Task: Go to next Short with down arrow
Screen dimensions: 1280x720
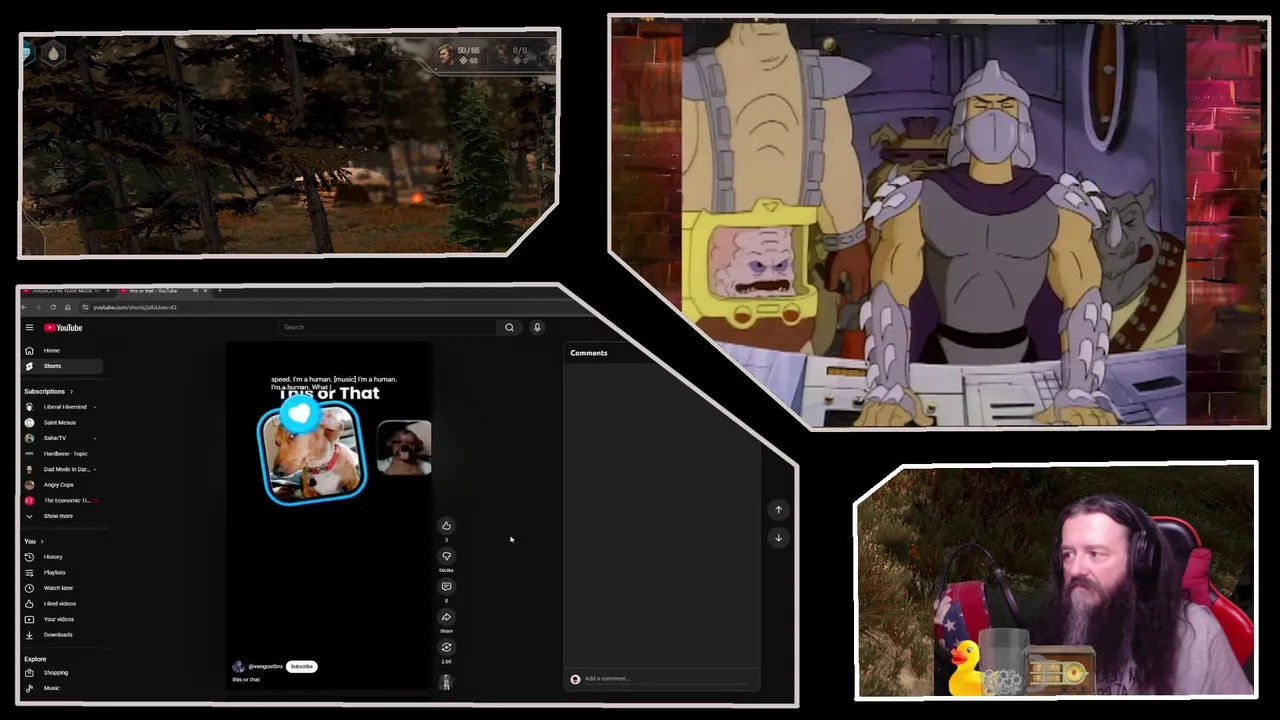Action: tap(778, 538)
